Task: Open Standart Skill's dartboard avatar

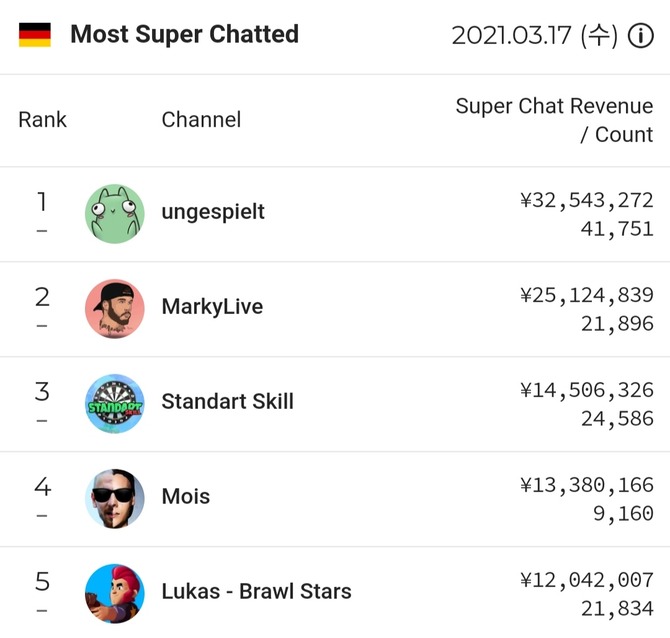Action: [115, 403]
